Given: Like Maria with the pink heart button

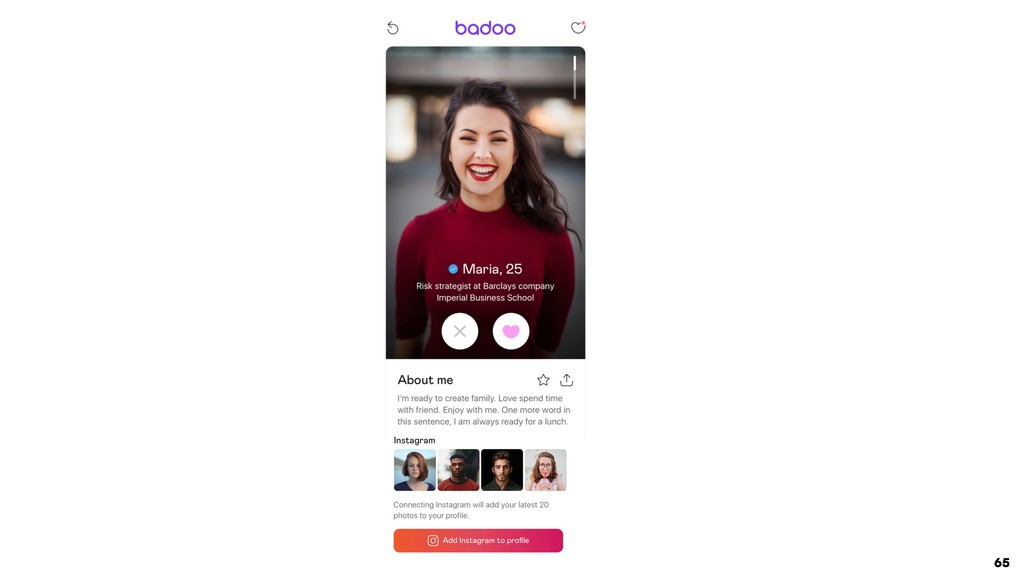Looking at the screenshot, I should 511,331.
